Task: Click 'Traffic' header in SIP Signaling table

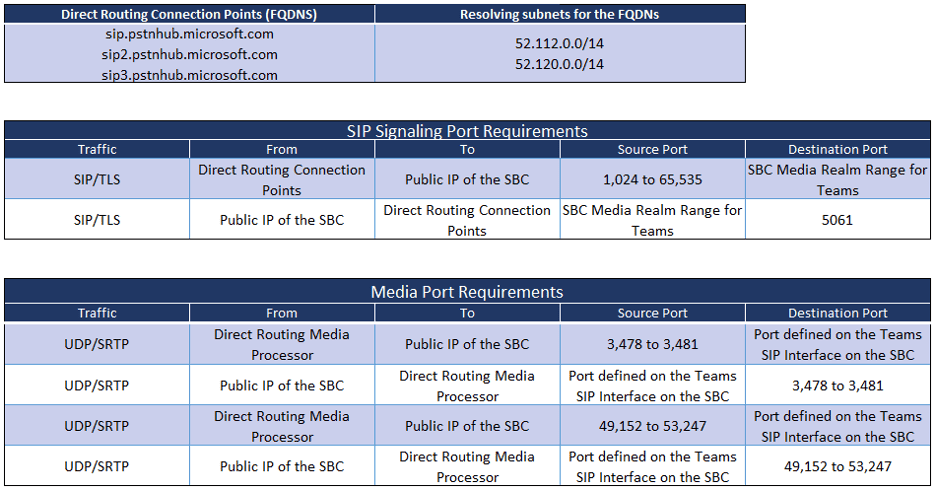Action: (97, 149)
